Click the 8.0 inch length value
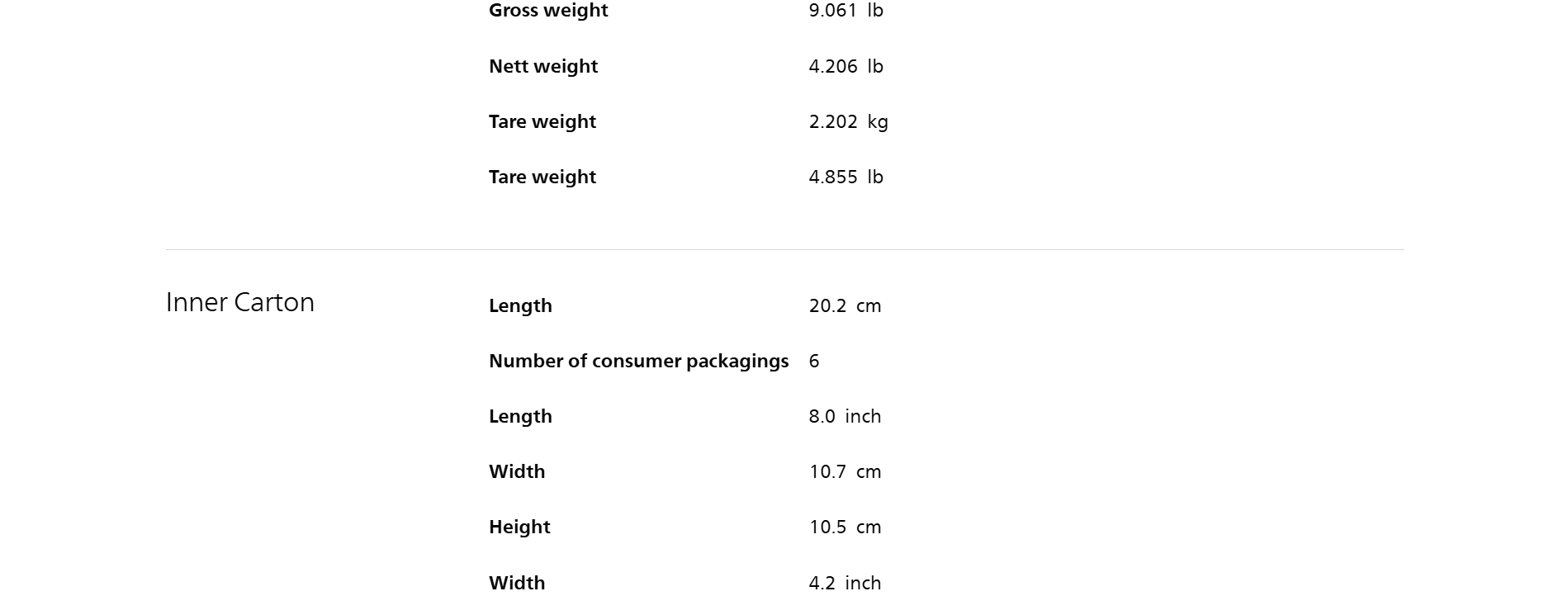The height and width of the screenshot is (596, 1568). pyautogui.click(x=845, y=416)
